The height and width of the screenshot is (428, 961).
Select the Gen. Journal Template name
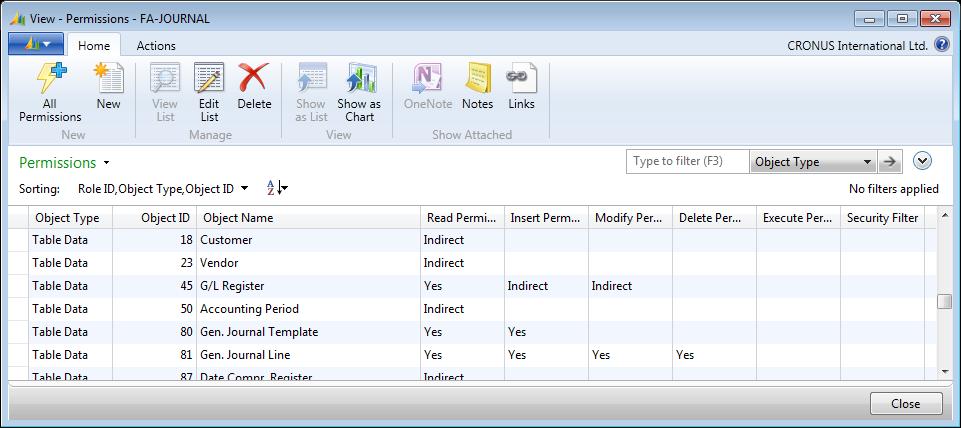[x=259, y=332]
